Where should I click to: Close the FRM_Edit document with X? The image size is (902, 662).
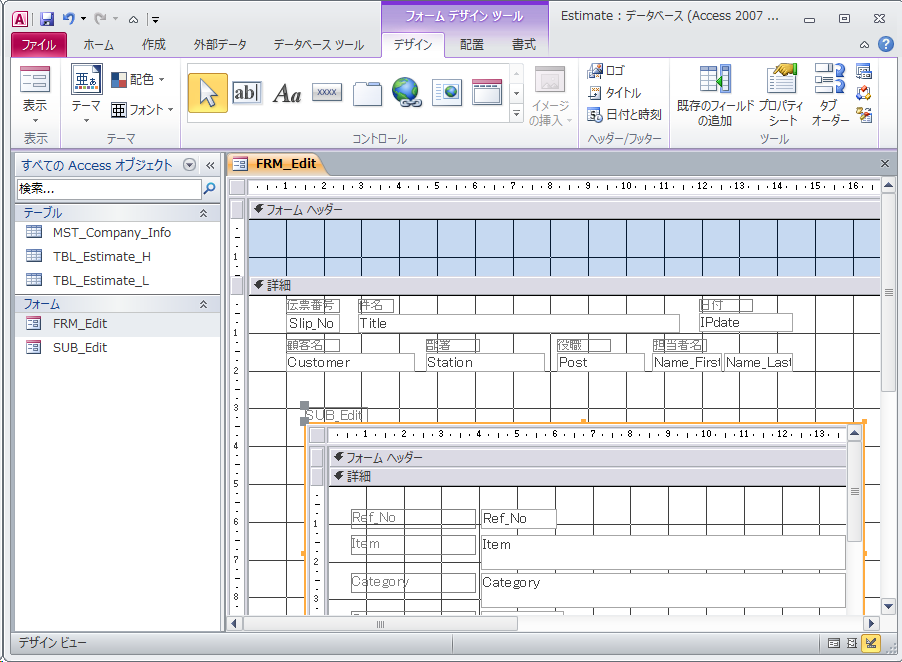[885, 164]
